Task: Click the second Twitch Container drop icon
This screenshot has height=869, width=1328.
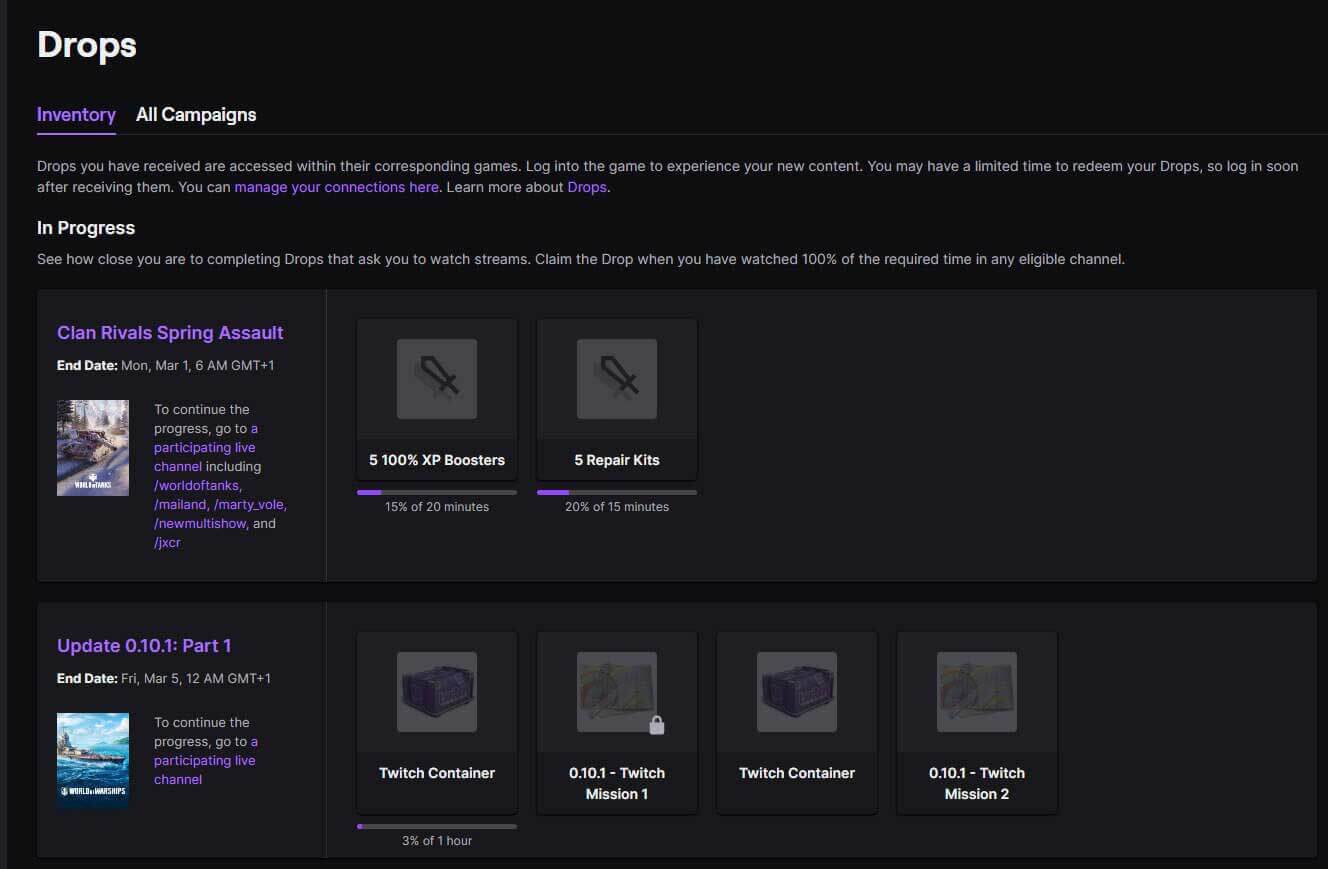Action: point(797,692)
